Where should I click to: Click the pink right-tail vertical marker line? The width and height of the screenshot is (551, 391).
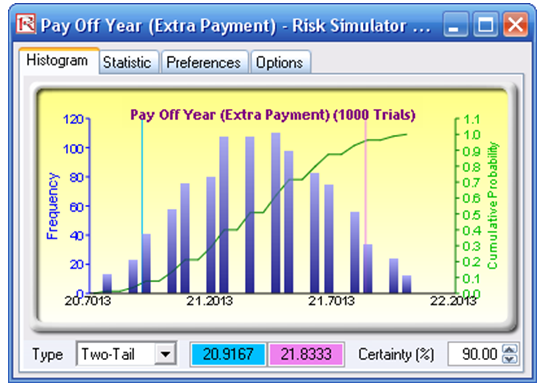click(x=365, y=183)
